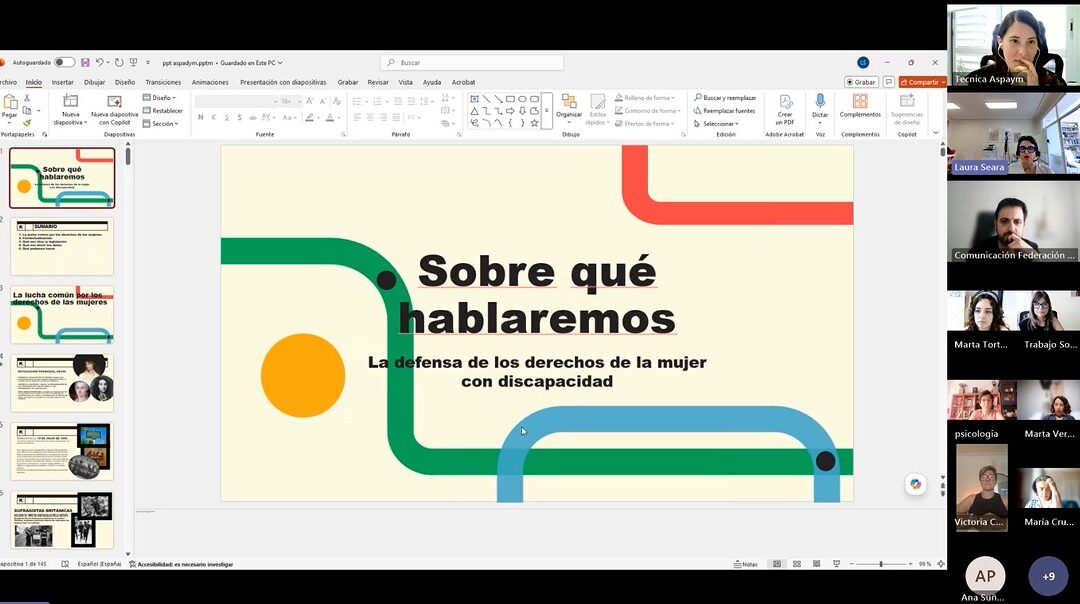Open the slide Diseño layout dropdown
The height and width of the screenshot is (604, 1080).
160,98
